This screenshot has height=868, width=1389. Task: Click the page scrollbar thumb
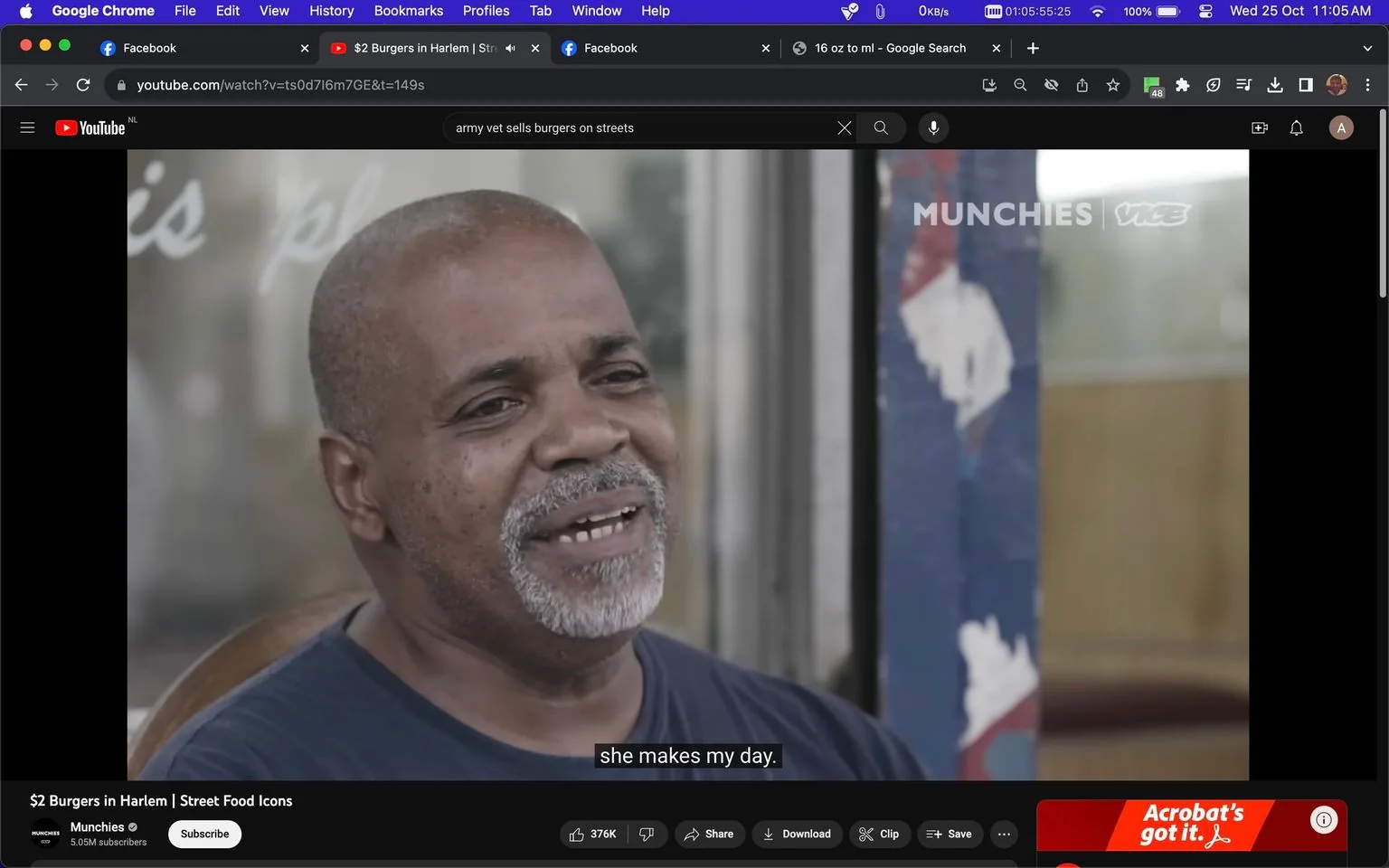tap(1383, 204)
